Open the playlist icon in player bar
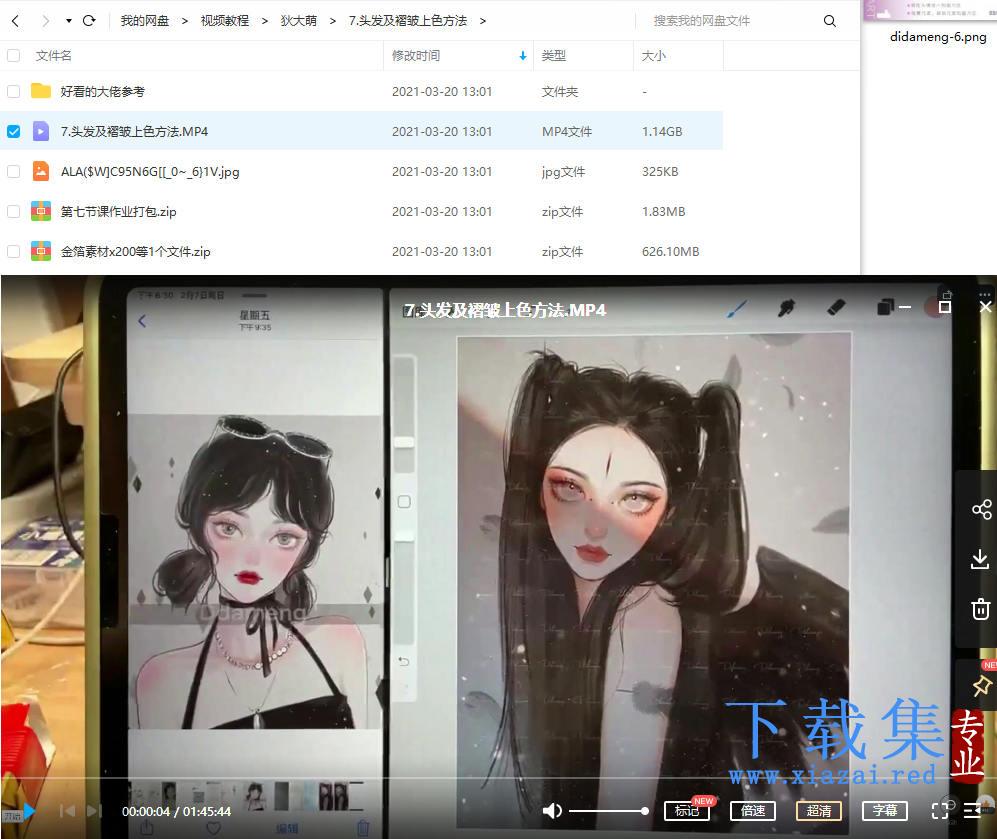997x839 pixels. click(972, 810)
